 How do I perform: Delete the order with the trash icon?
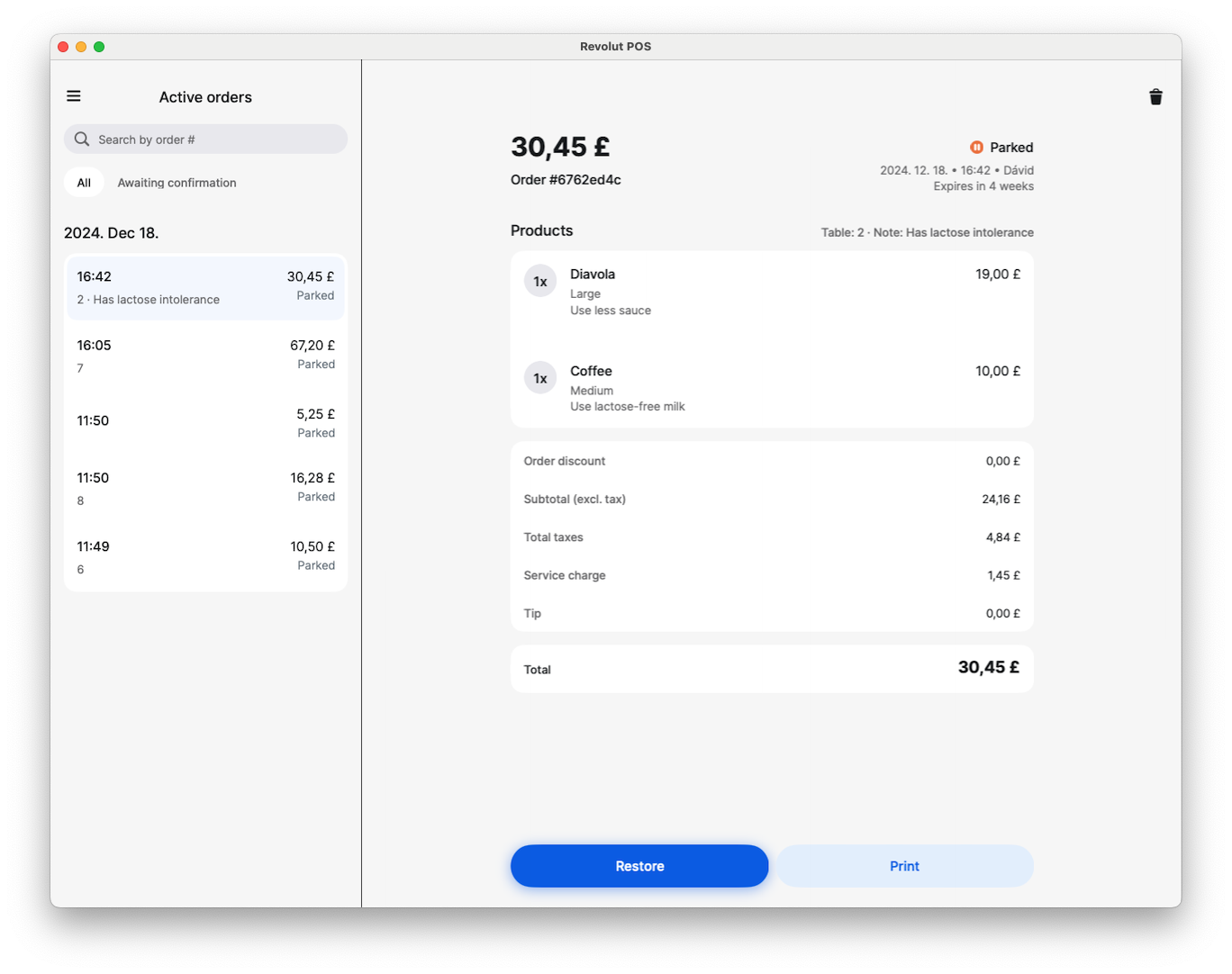pyautogui.click(x=1155, y=97)
